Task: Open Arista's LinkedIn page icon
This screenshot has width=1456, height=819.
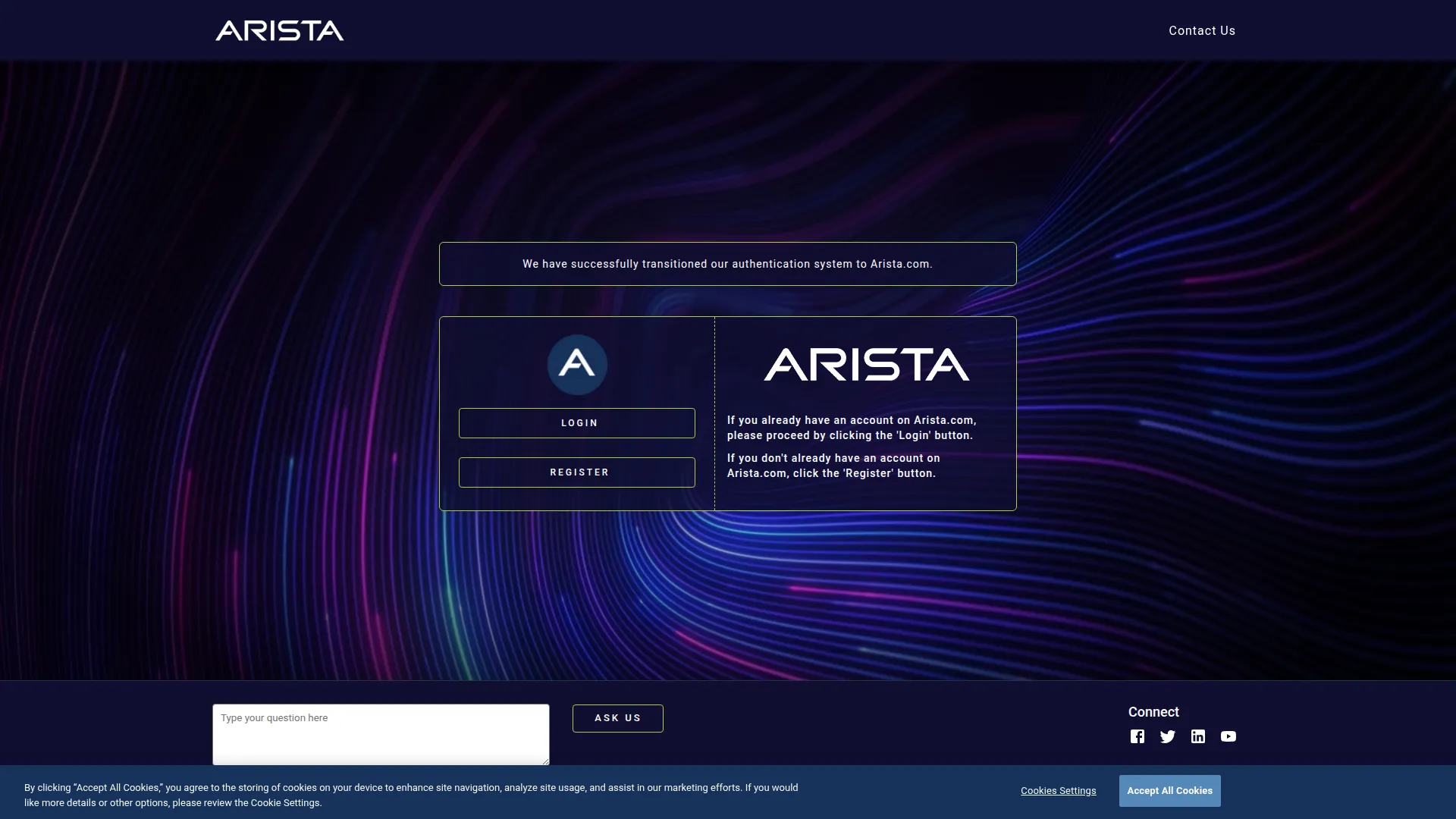Action: 1198,736
